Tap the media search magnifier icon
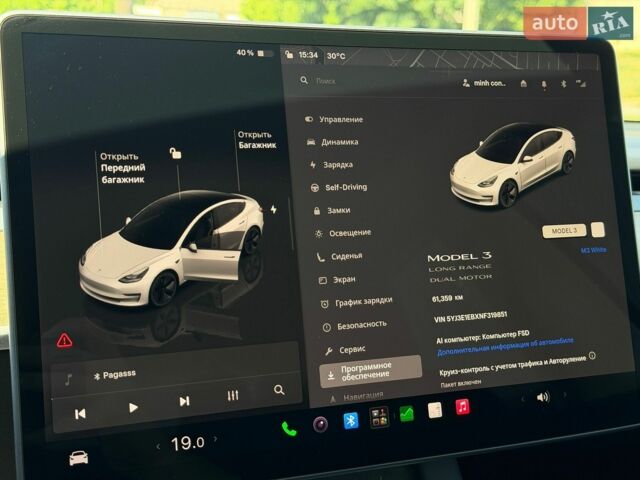The image size is (640, 480). coord(279,390)
